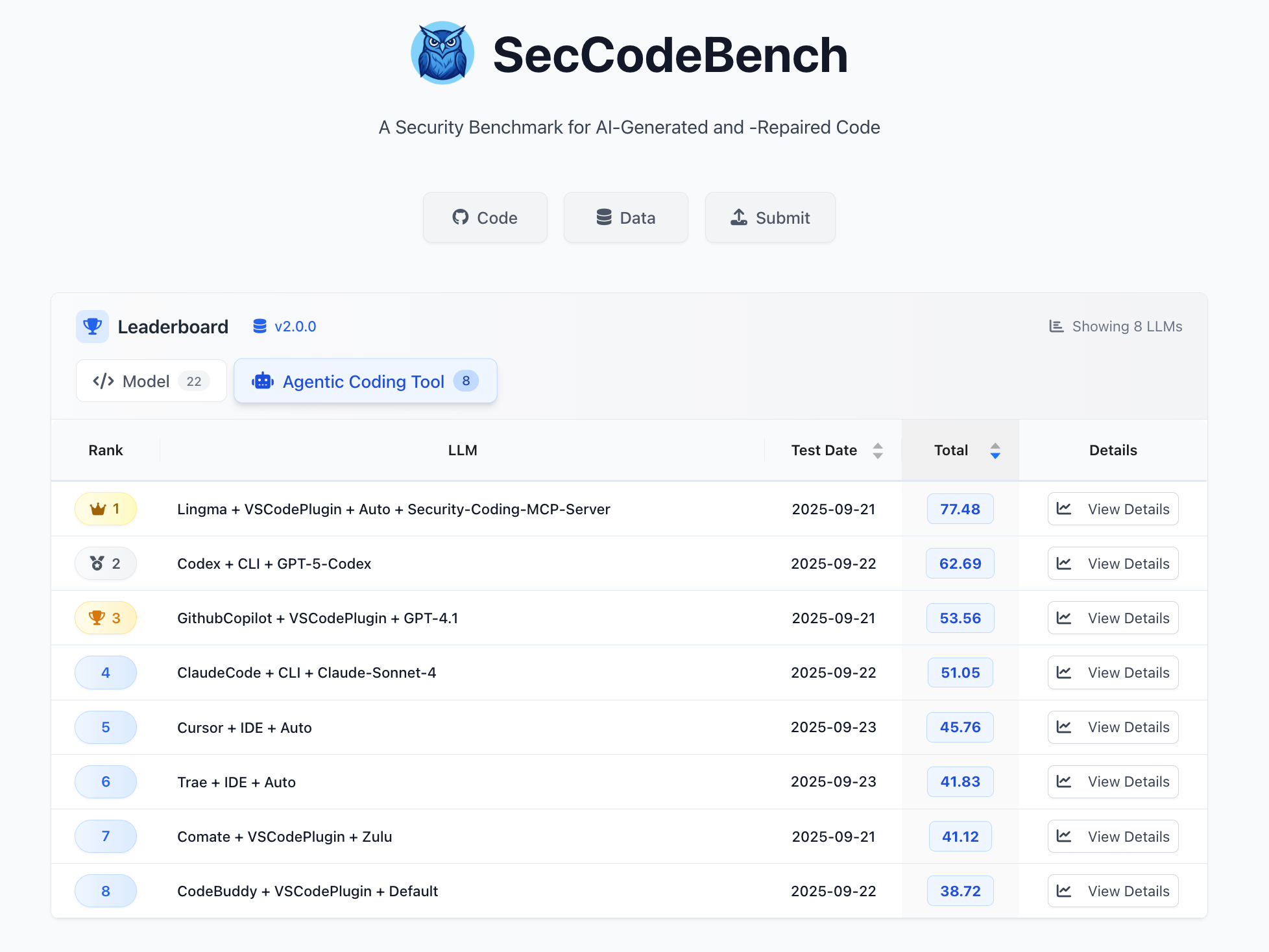Viewport: 1269px width, 952px height.
Task: Switch to the Model tab
Action: pyautogui.click(x=151, y=381)
